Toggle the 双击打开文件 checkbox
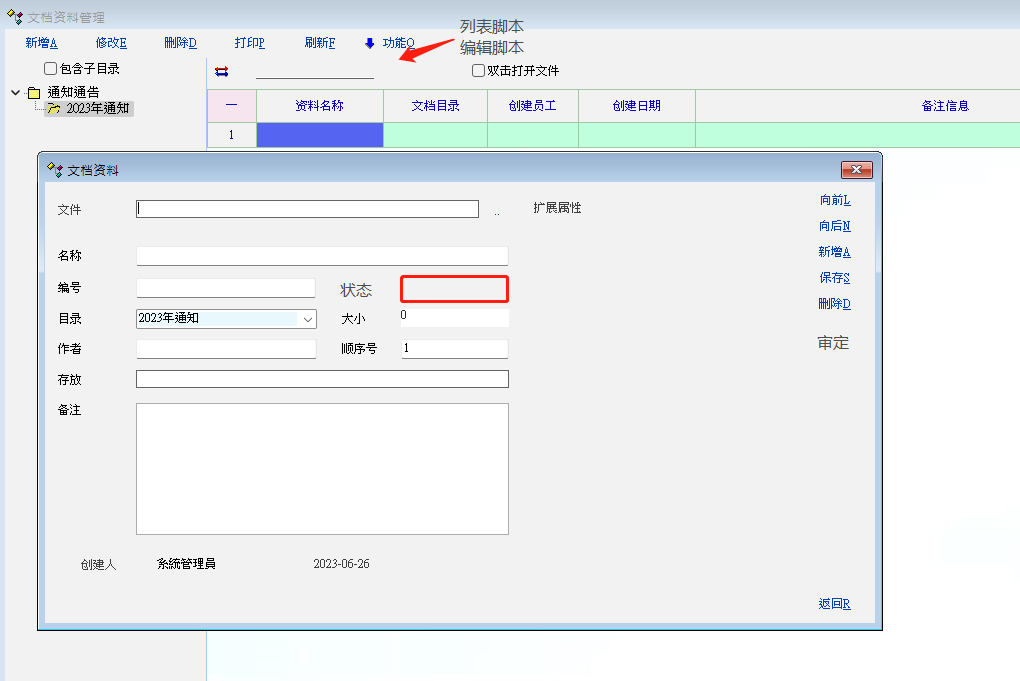 pos(478,71)
